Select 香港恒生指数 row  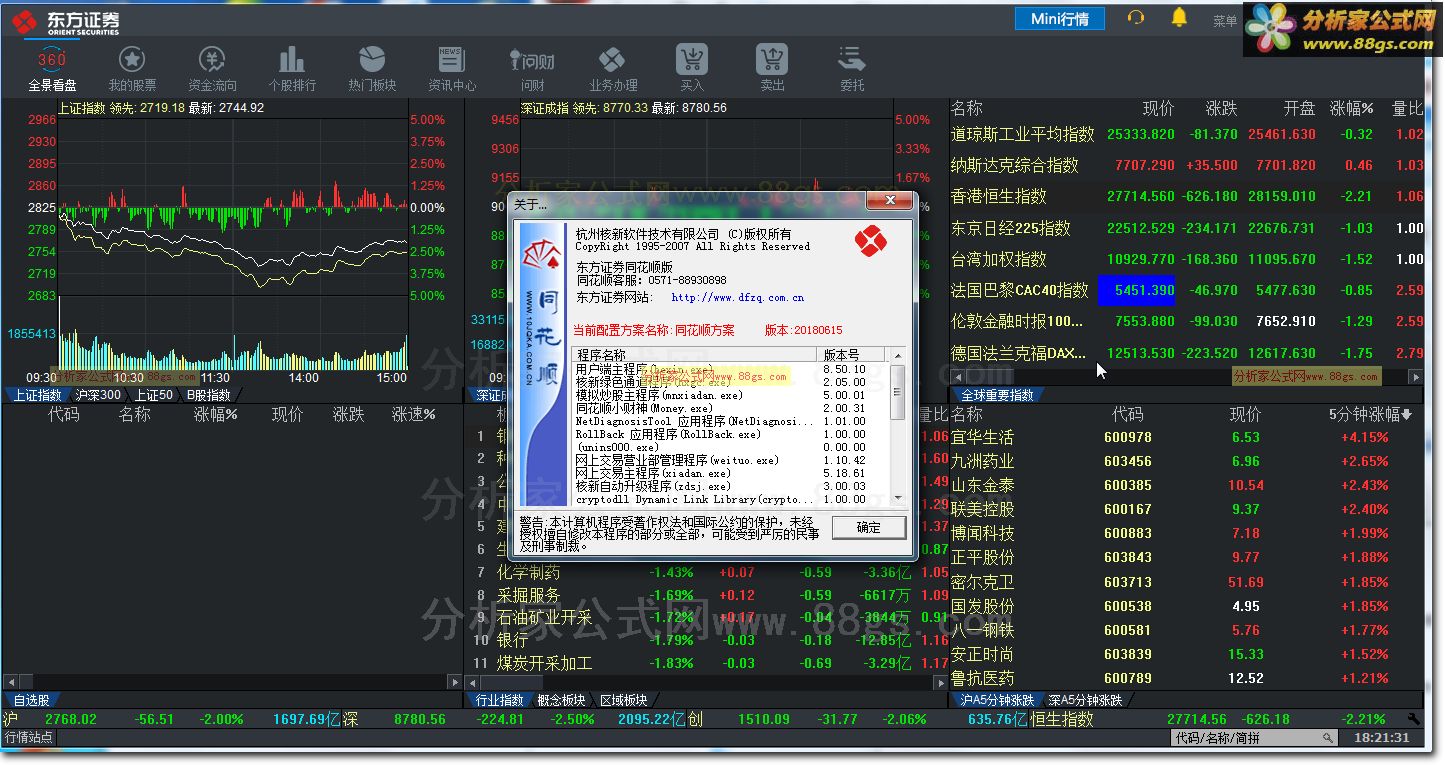click(1186, 196)
